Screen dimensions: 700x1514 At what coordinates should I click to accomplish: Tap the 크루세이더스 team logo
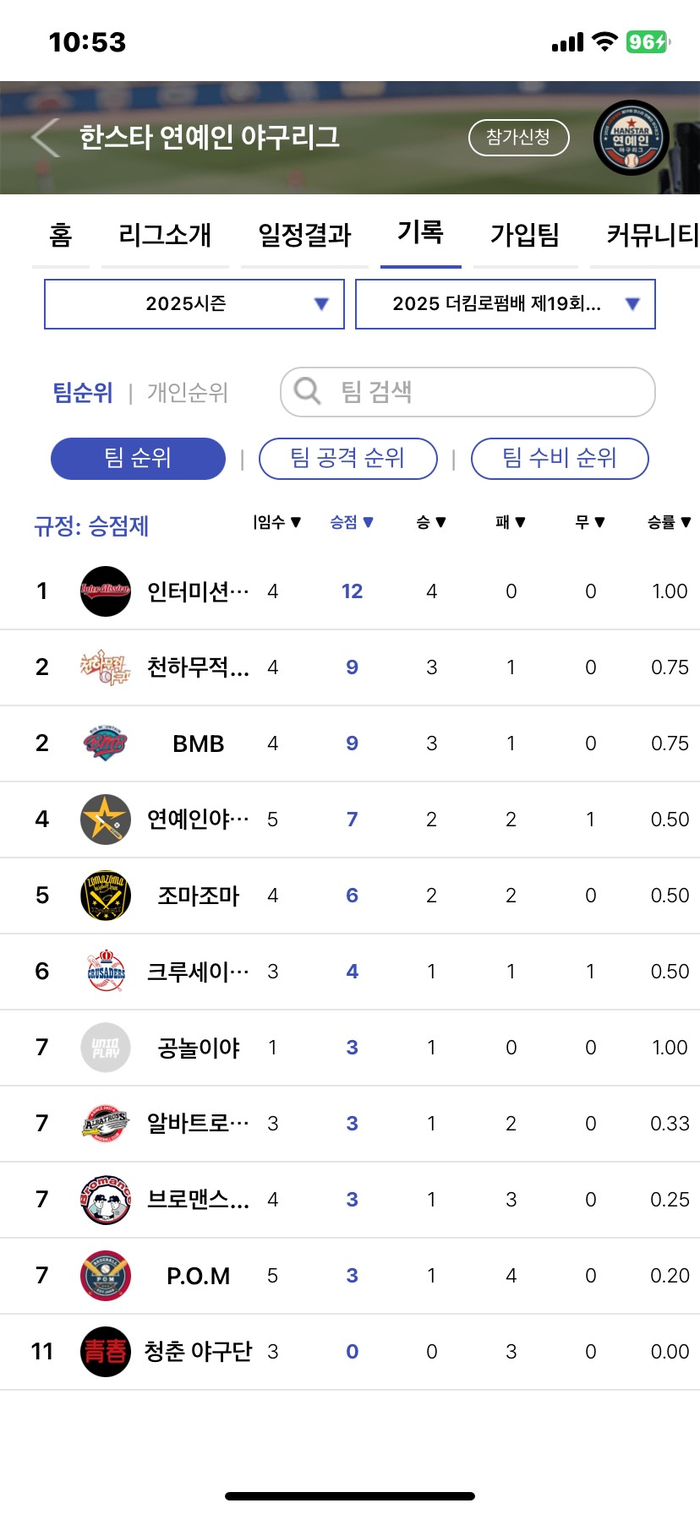pyautogui.click(x=105, y=972)
